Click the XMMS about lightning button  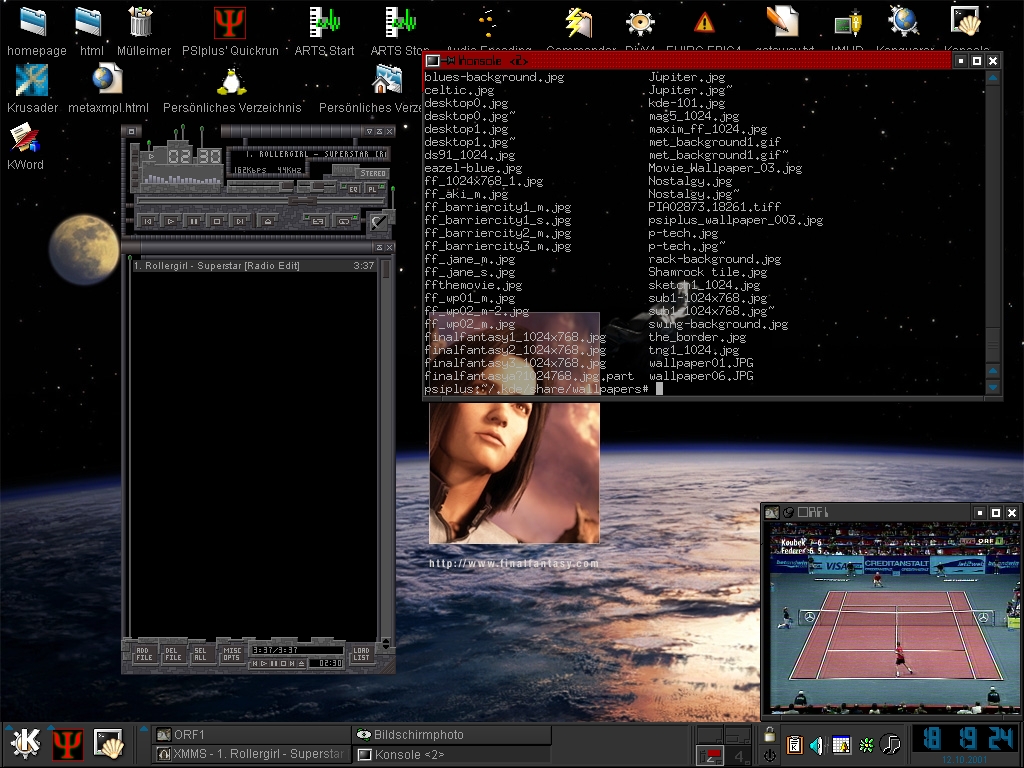click(378, 222)
